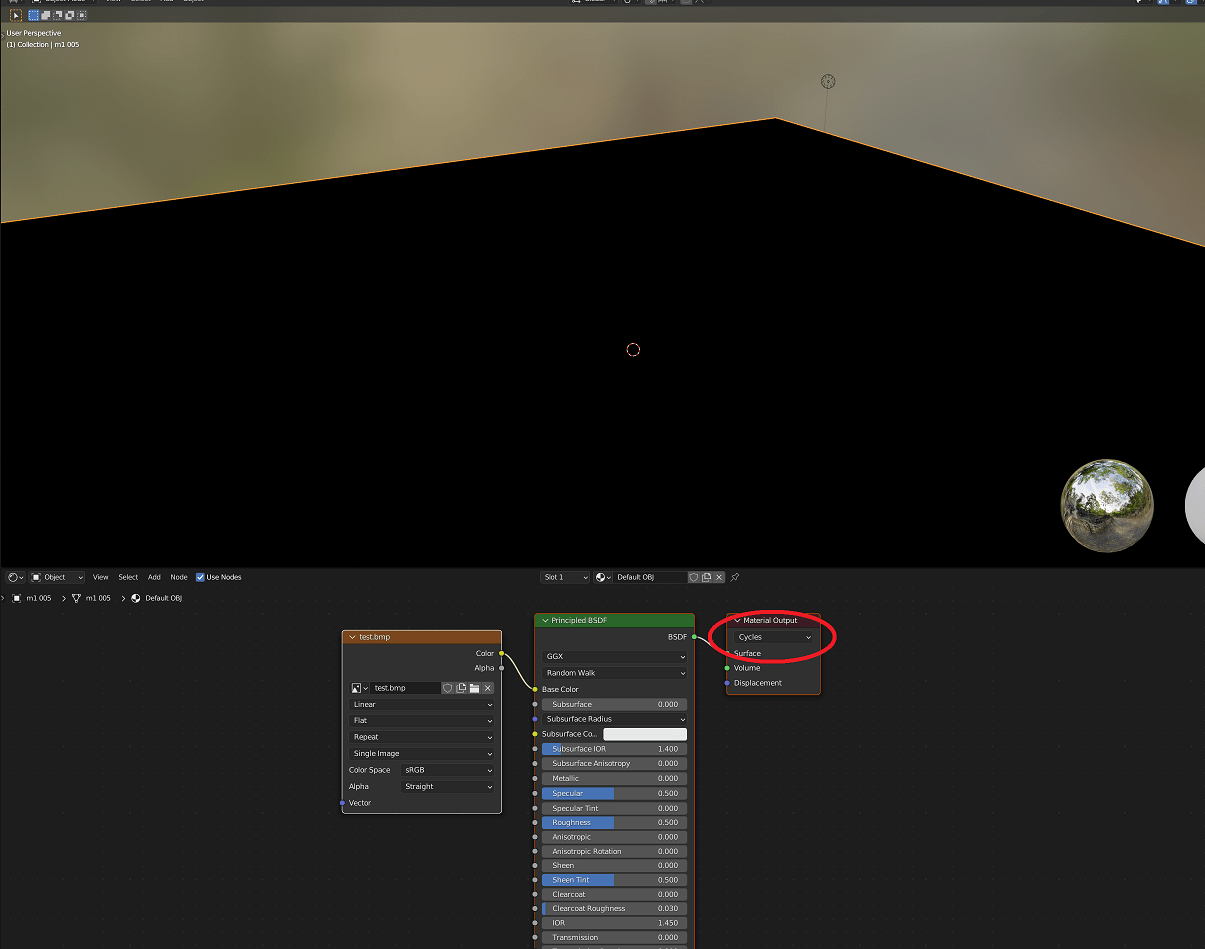Open the Repeat extension dropdown
This screenshot has width=1205, height=949.
[x=422, y=737]
